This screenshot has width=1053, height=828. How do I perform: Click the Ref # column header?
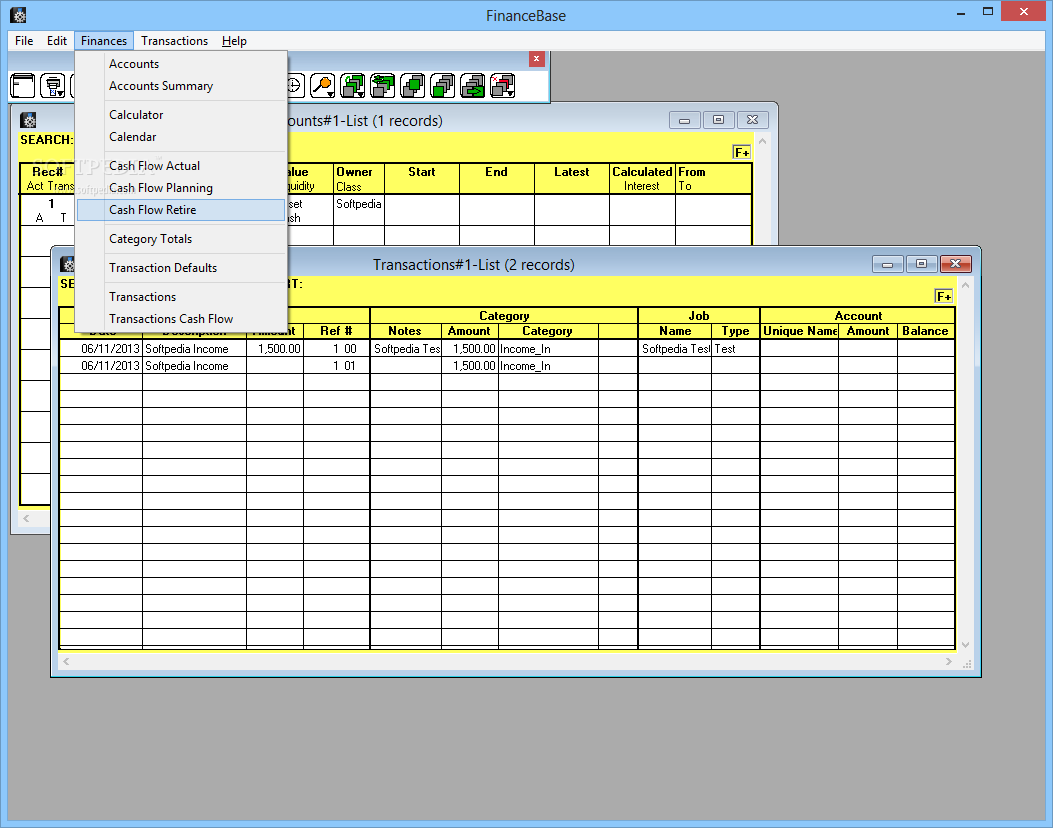pyautogui.click(x=336, y=331)
